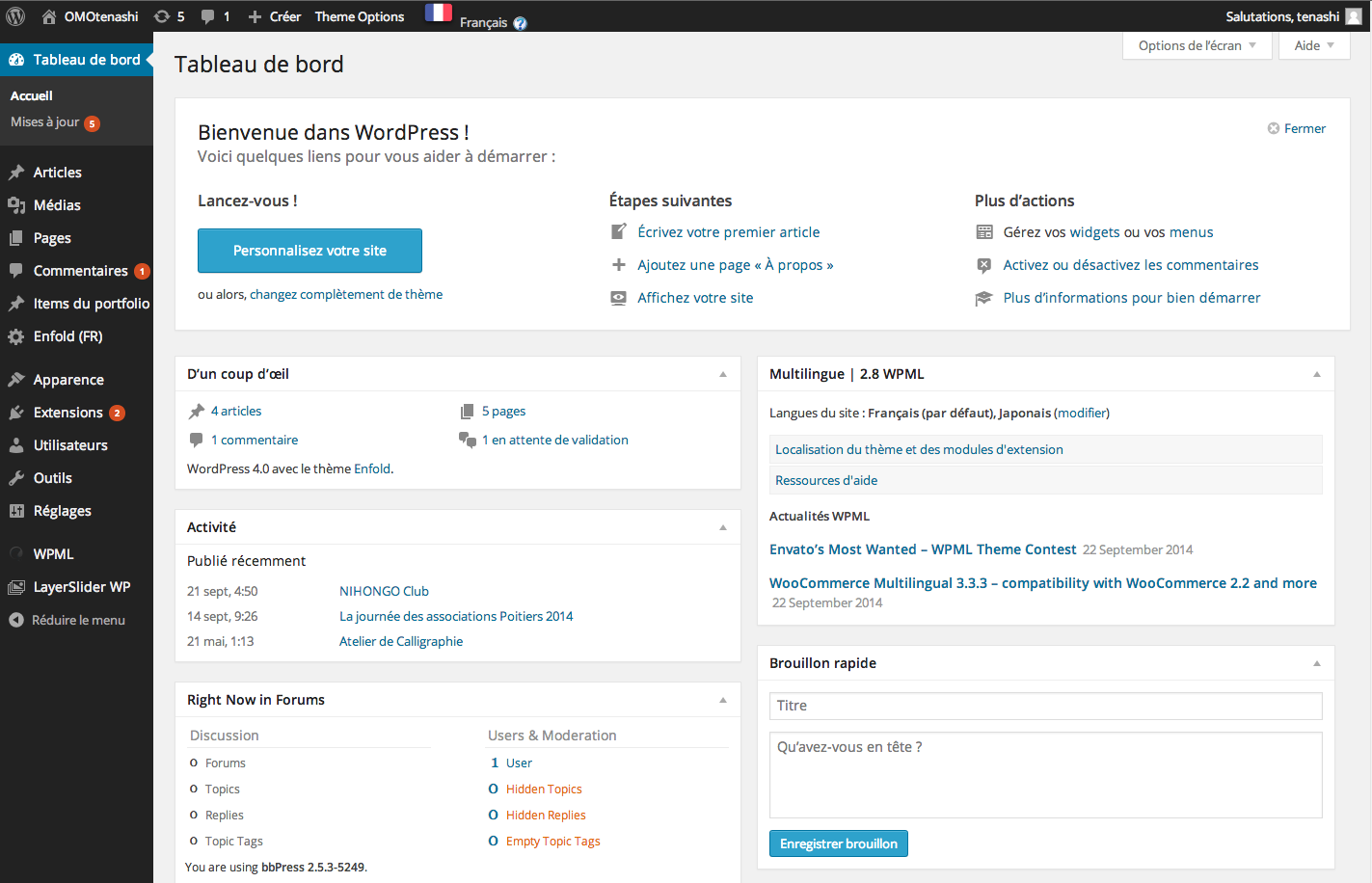Open Ressources d'aide link
Viewport: 1372px width, 883px height.
click(x=826, y=480)
